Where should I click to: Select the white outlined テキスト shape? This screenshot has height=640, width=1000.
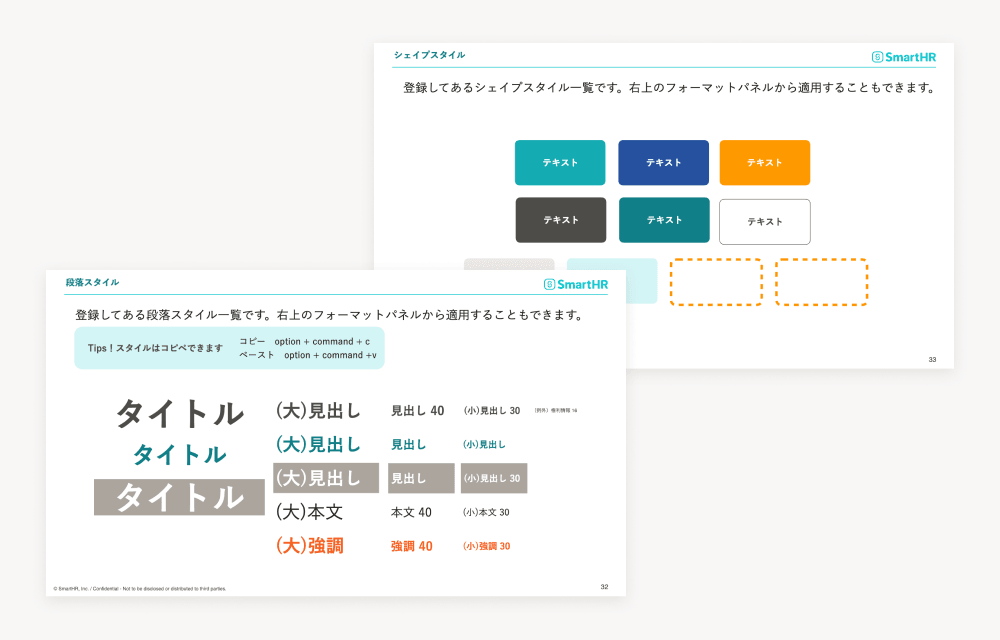pos(765,222)
